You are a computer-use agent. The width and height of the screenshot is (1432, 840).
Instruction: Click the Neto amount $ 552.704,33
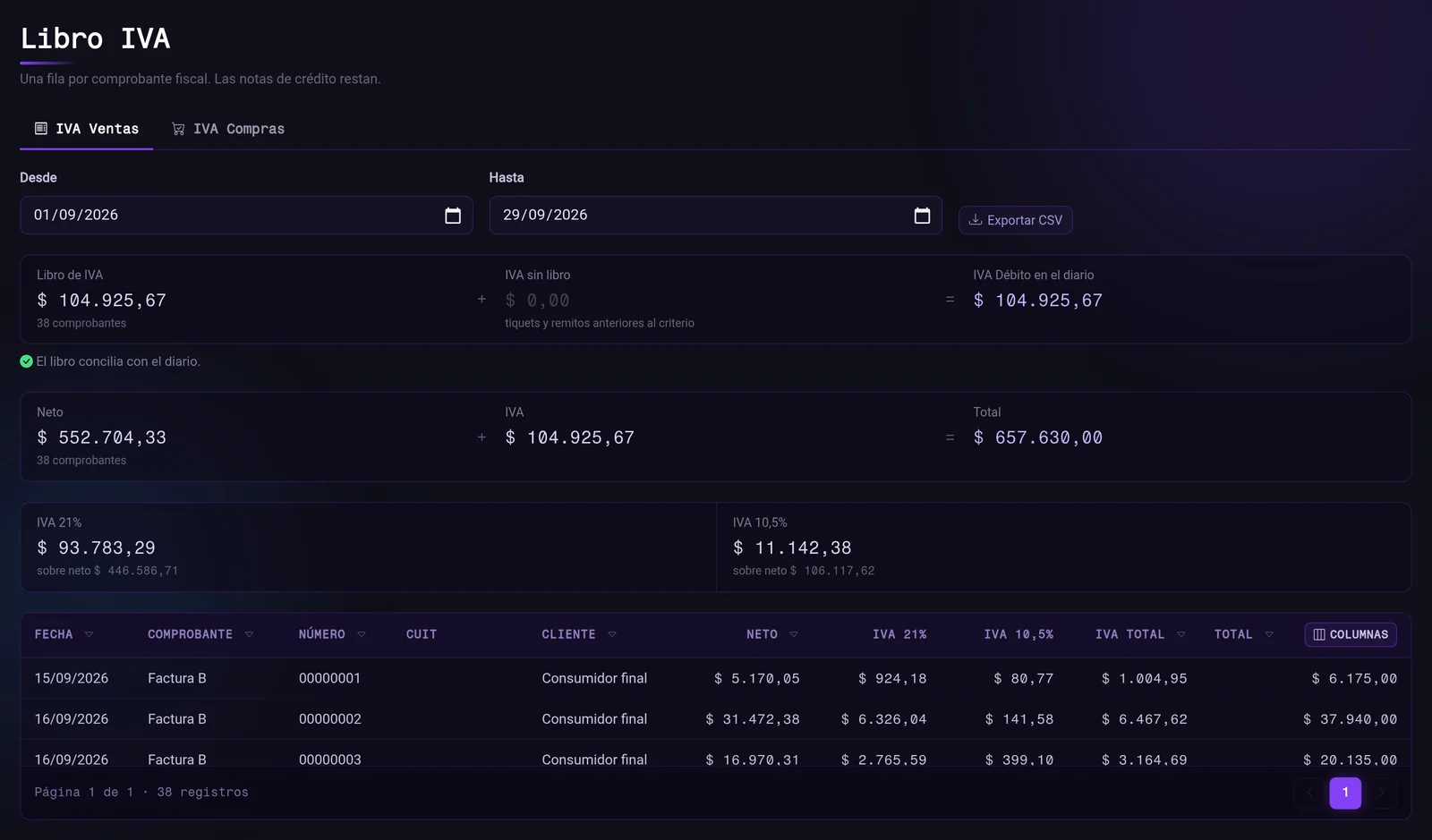coord(101,437)
